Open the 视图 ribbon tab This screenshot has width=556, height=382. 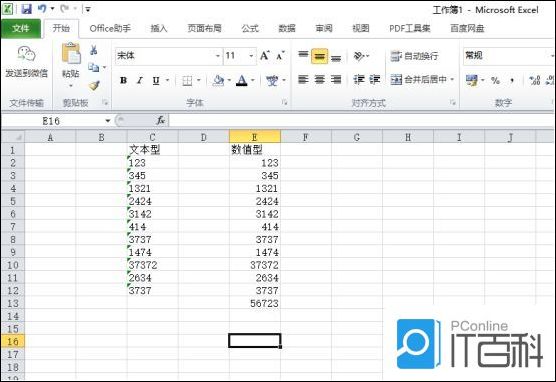pyautogui.click(x=361, y=28)
